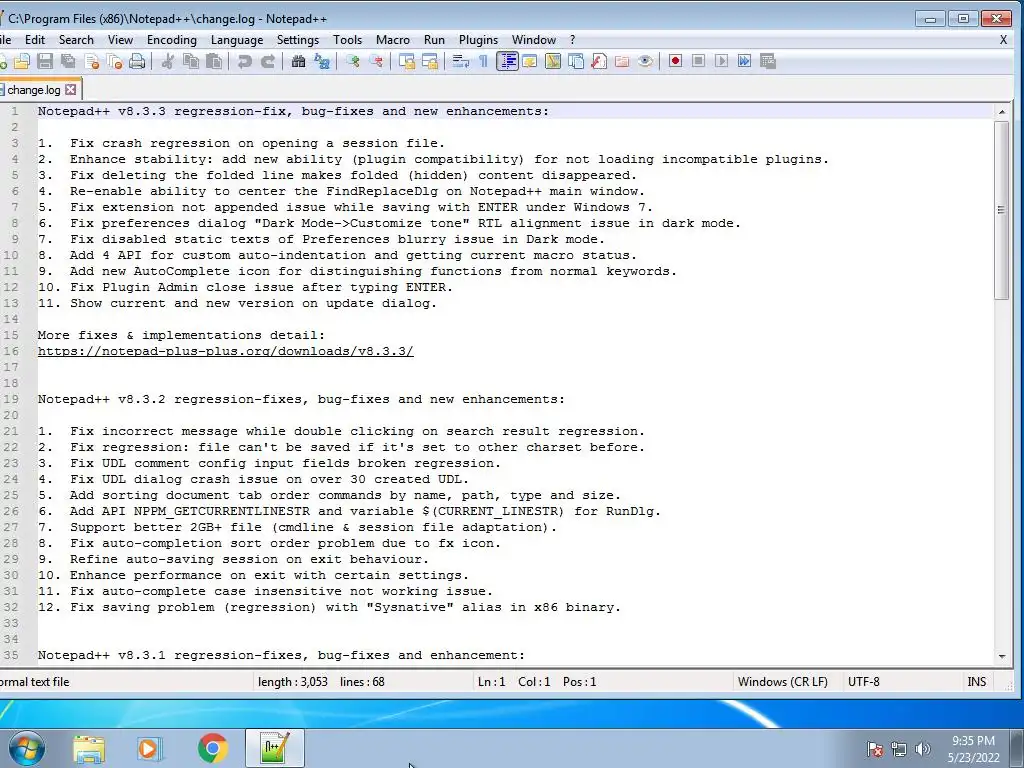The image size is (1024, 768).
Task: Click the Redo arrow icon
Action: [268, 61]
